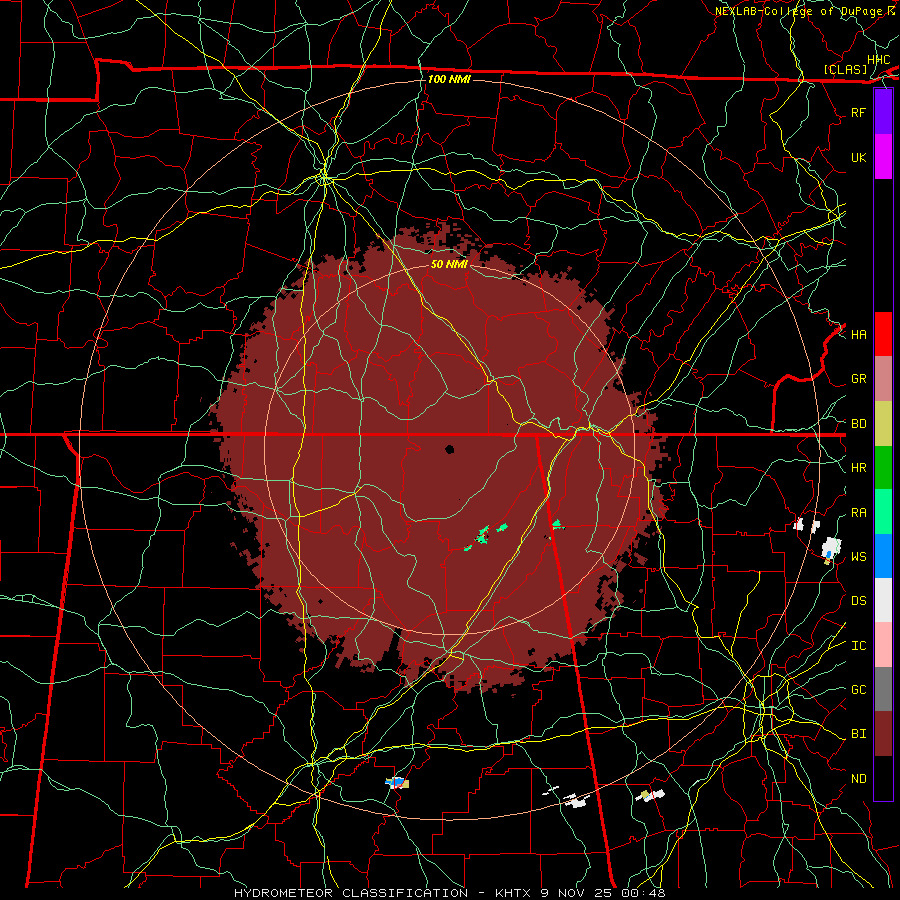The height and width of the screenshot is (900, 900).
Task: Click the 'RF' legend label
Action: click(859, 112)
